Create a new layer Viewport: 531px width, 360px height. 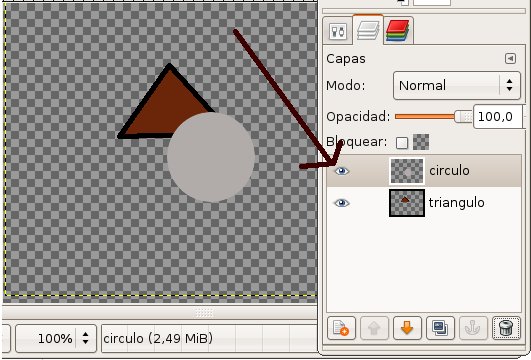(x=341, y=328)
